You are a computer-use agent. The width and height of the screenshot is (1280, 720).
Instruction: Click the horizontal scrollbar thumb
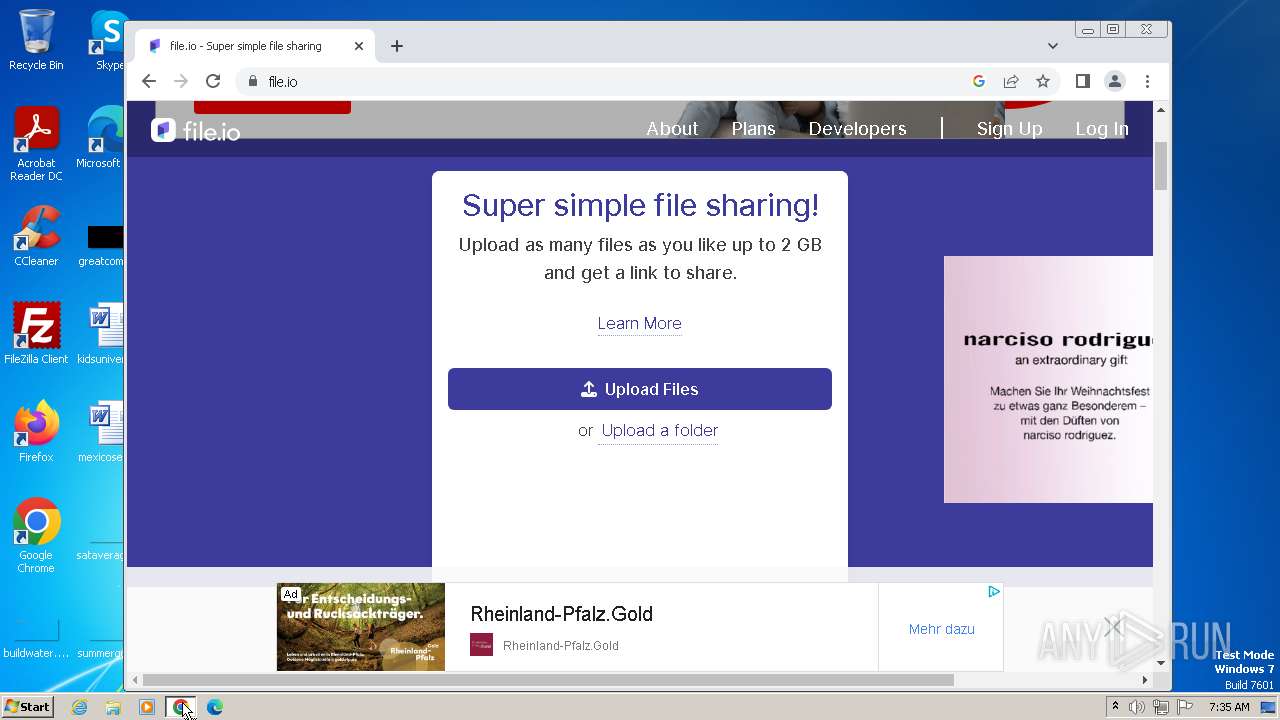click(x=548, y=680)
